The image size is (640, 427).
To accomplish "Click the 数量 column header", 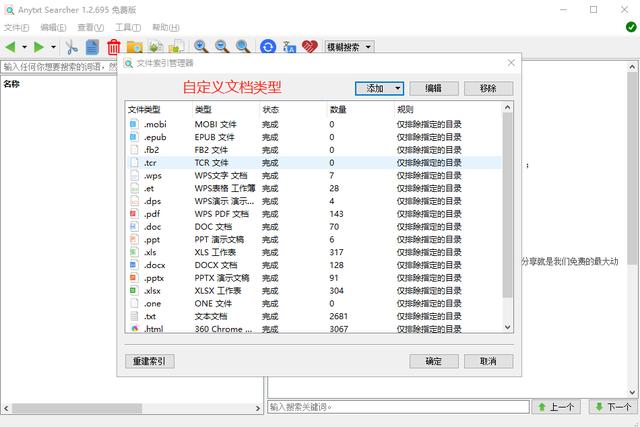I will (360, 109).
